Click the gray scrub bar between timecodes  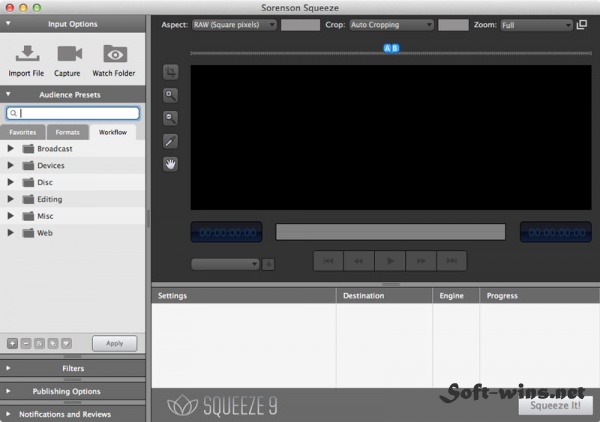tap(391, 232)
